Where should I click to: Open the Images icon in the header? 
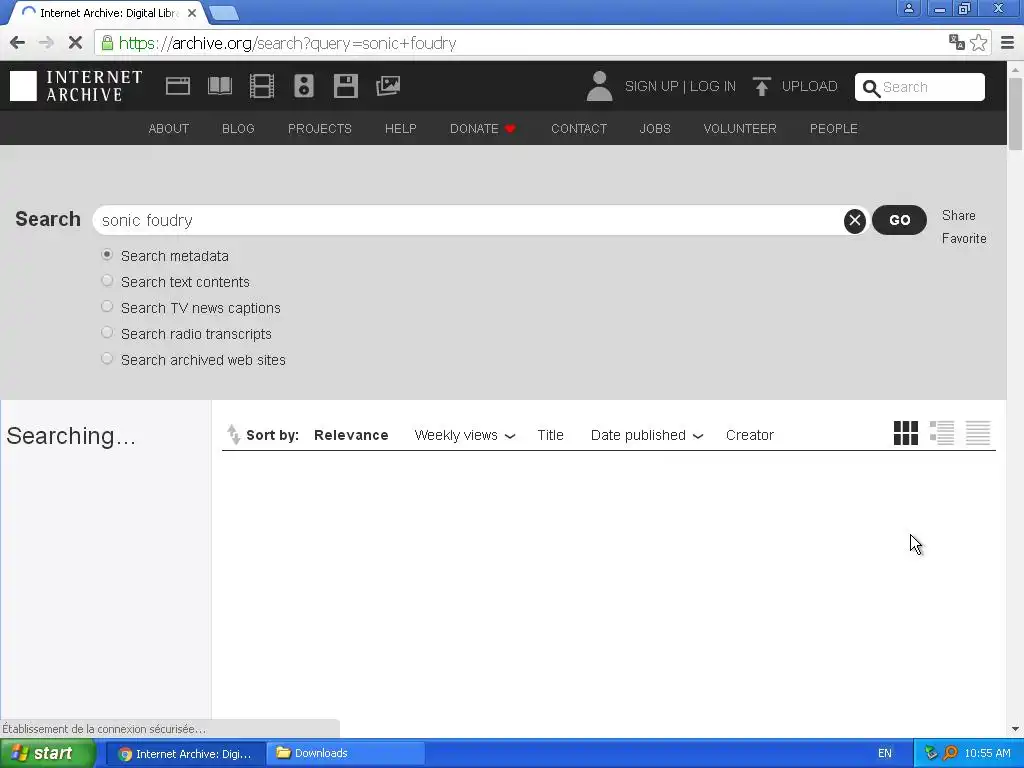pyautogui.click(x=388, y=86)
